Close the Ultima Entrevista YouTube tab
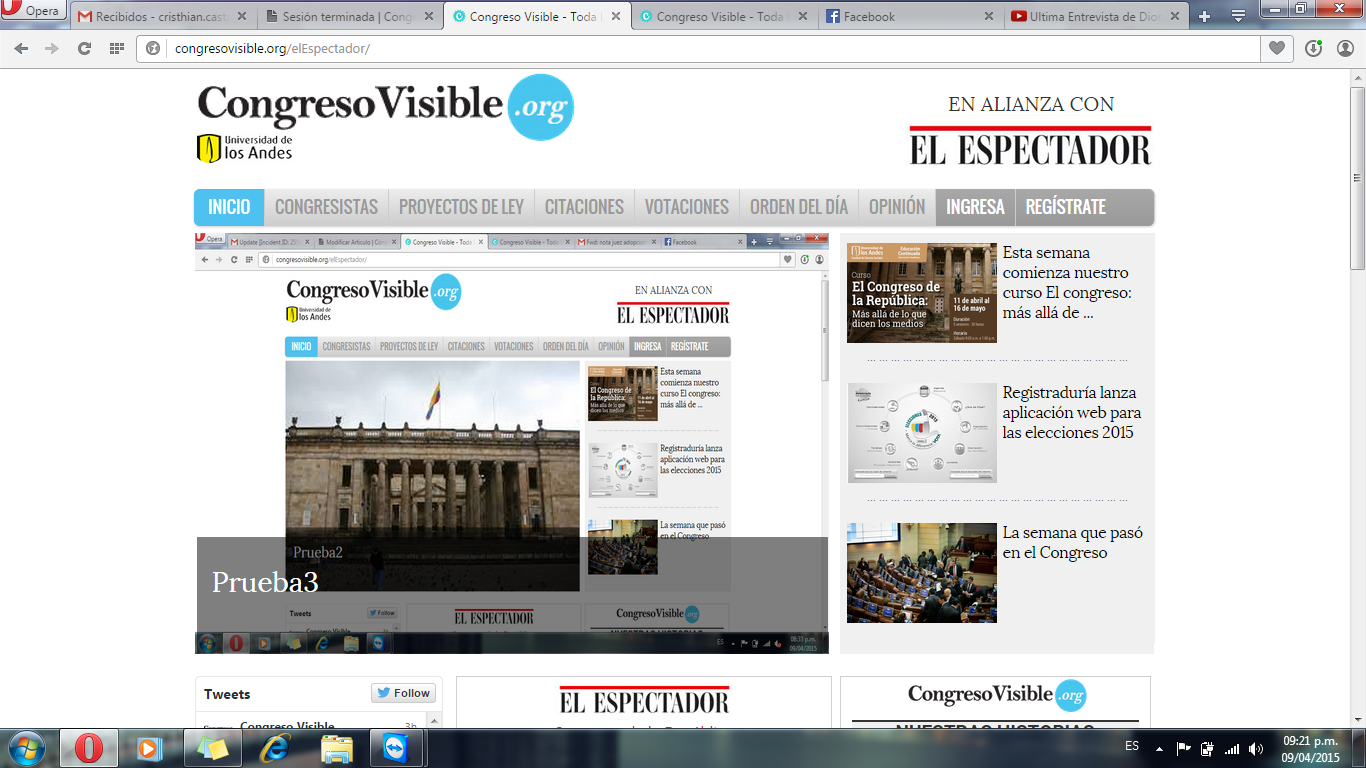 pos(1175,16)
